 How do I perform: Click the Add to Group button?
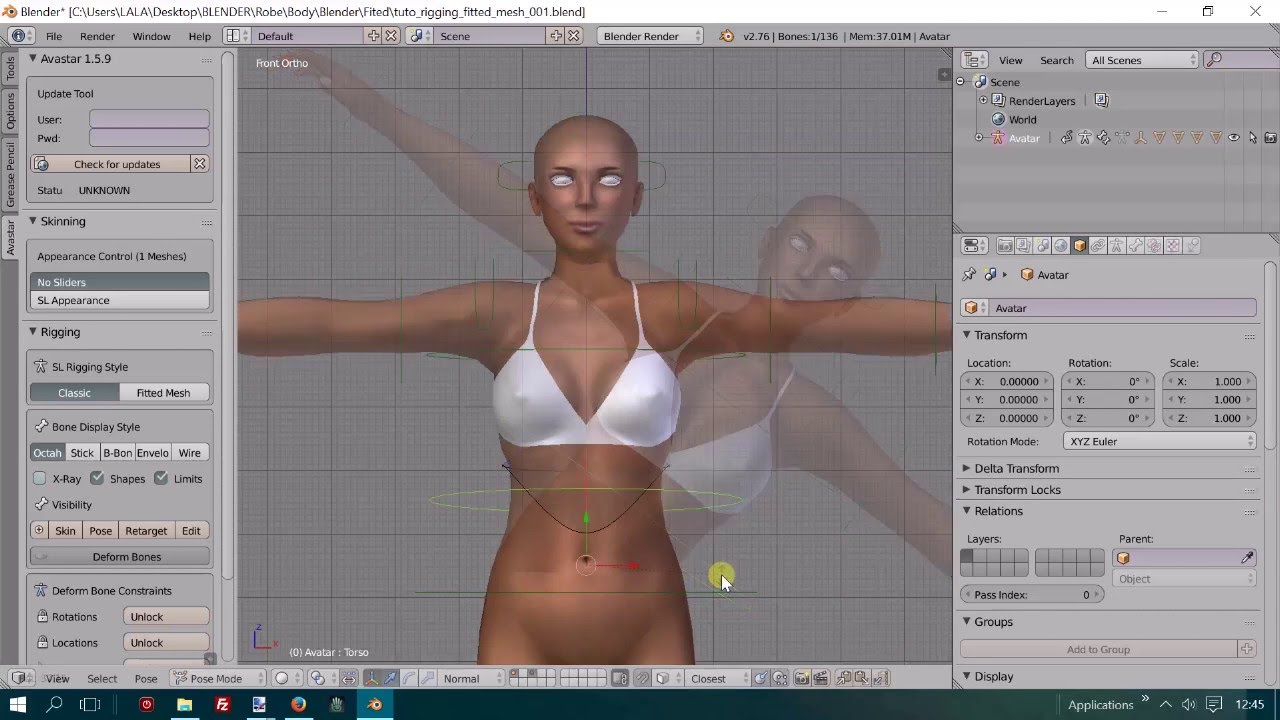(x=1098, y=649)
